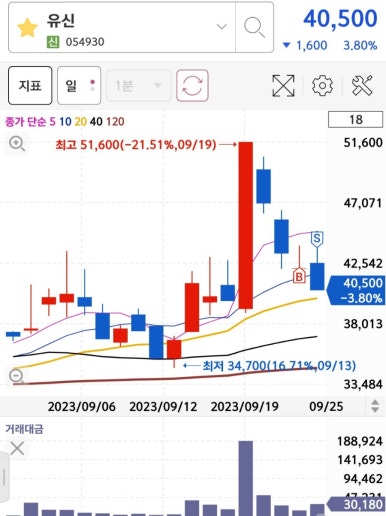
Task: Click the tall red 09/19 candlestick
Action: click(246, 225)
